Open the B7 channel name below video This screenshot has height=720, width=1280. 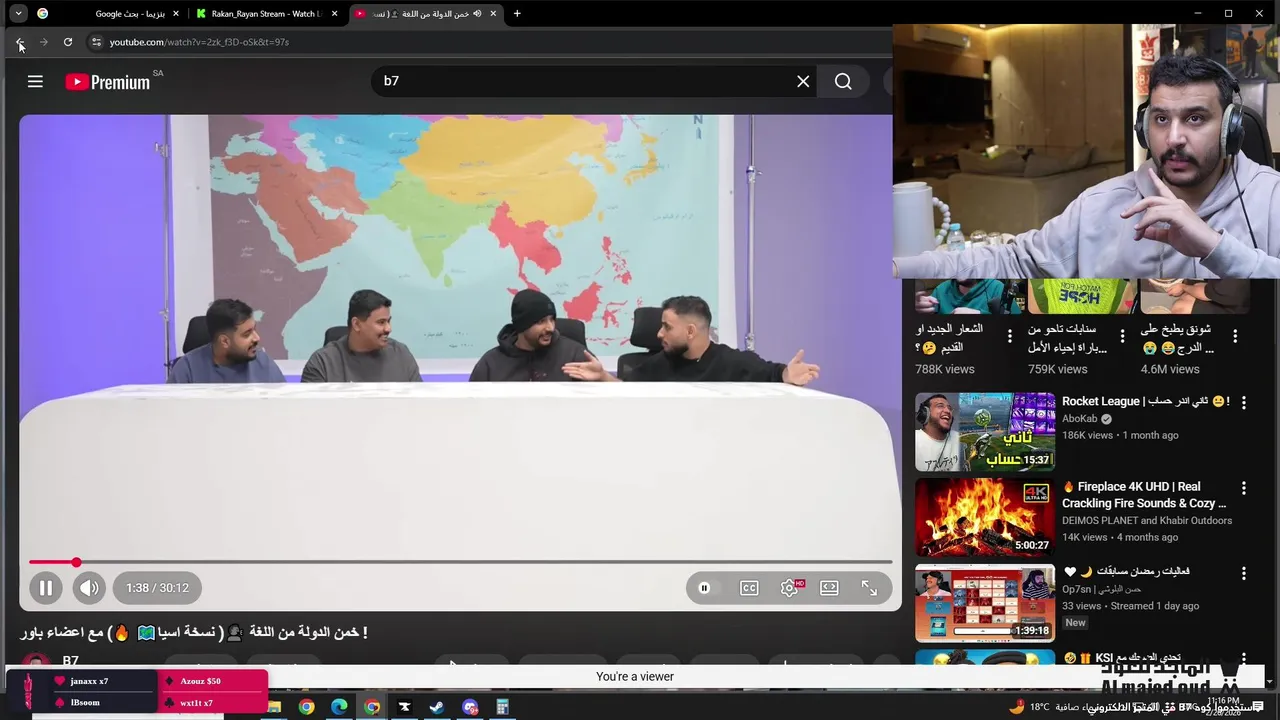click(x=70, y=661)
